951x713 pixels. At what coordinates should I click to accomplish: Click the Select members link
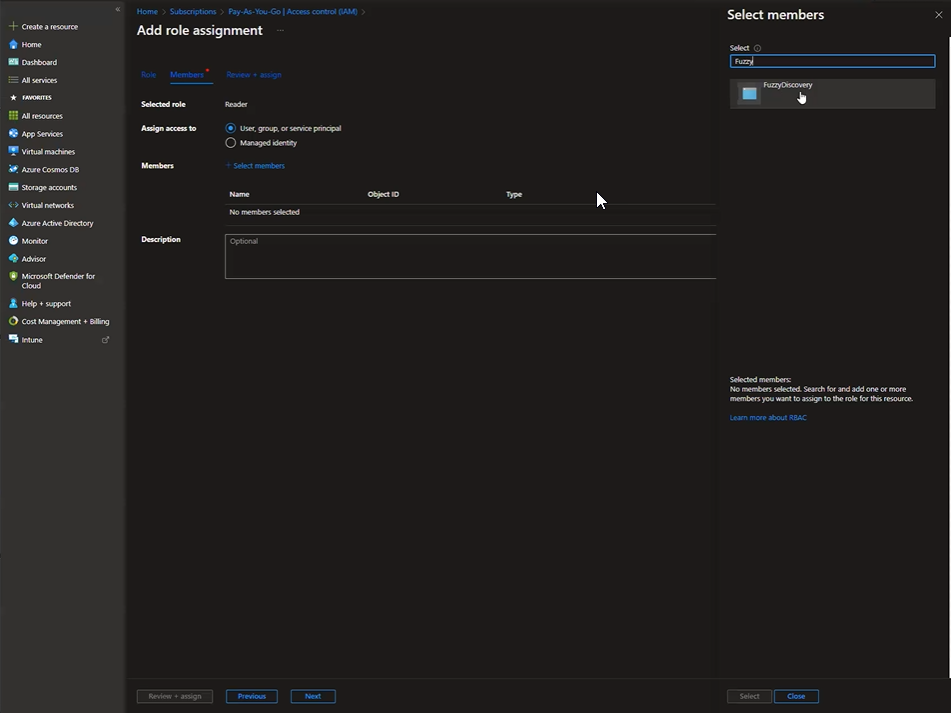click(x=256, y=166)
